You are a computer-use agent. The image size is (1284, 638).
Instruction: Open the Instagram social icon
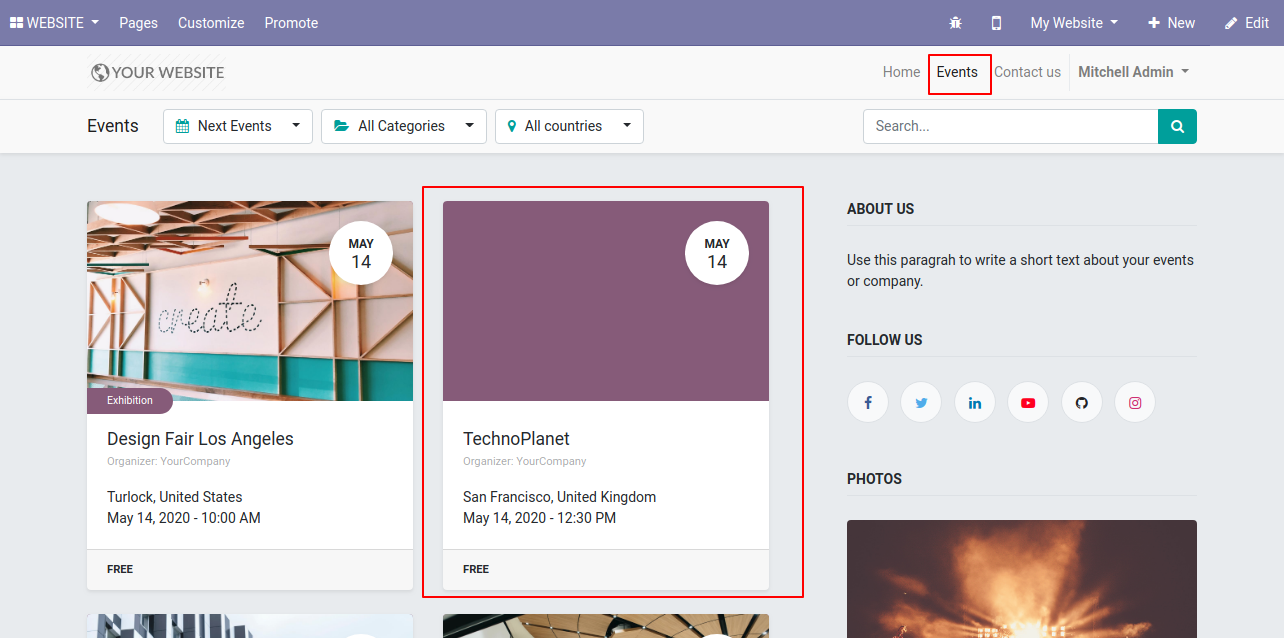pos(1135,403)
